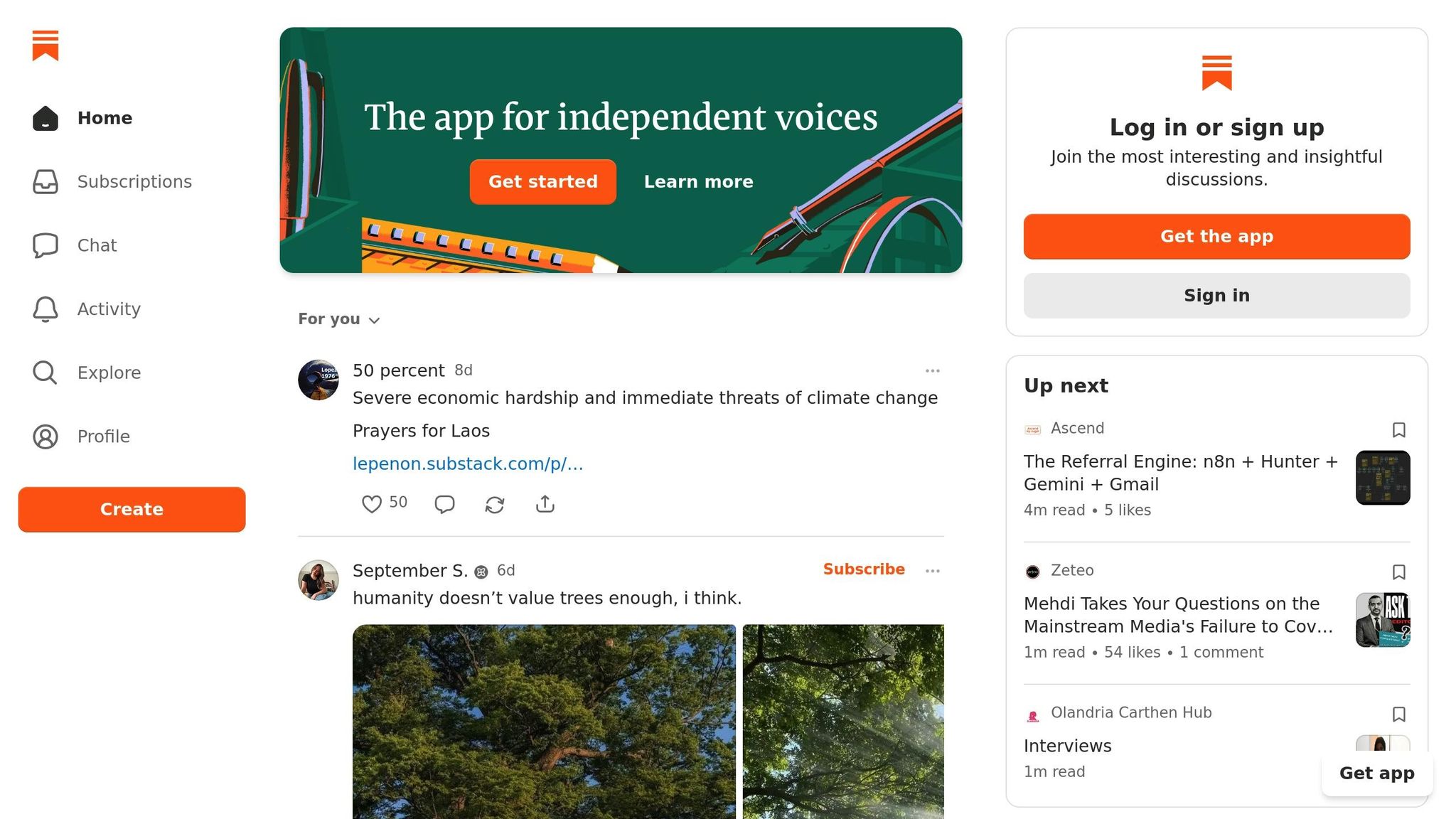The width and height of the screenshot is (1456, 819).
Task: Share the Prayers for Laos post
Action: tap(545, 504)
